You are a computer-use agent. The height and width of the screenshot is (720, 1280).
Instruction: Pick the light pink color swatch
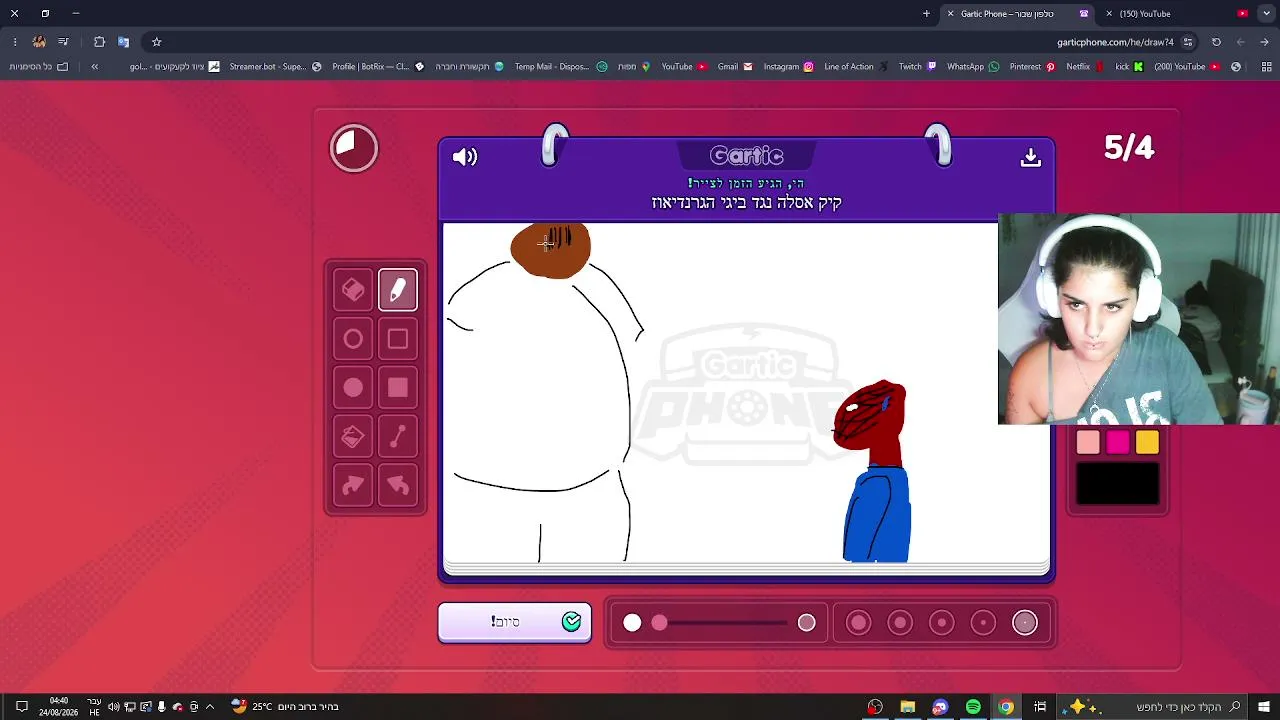point(1088,442)
